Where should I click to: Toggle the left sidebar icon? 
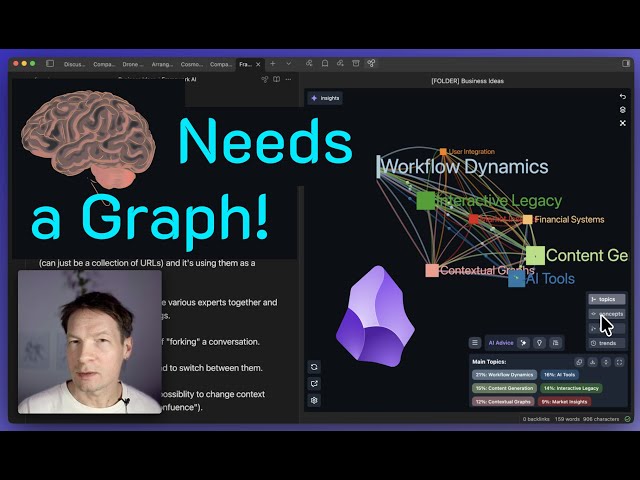50,64
